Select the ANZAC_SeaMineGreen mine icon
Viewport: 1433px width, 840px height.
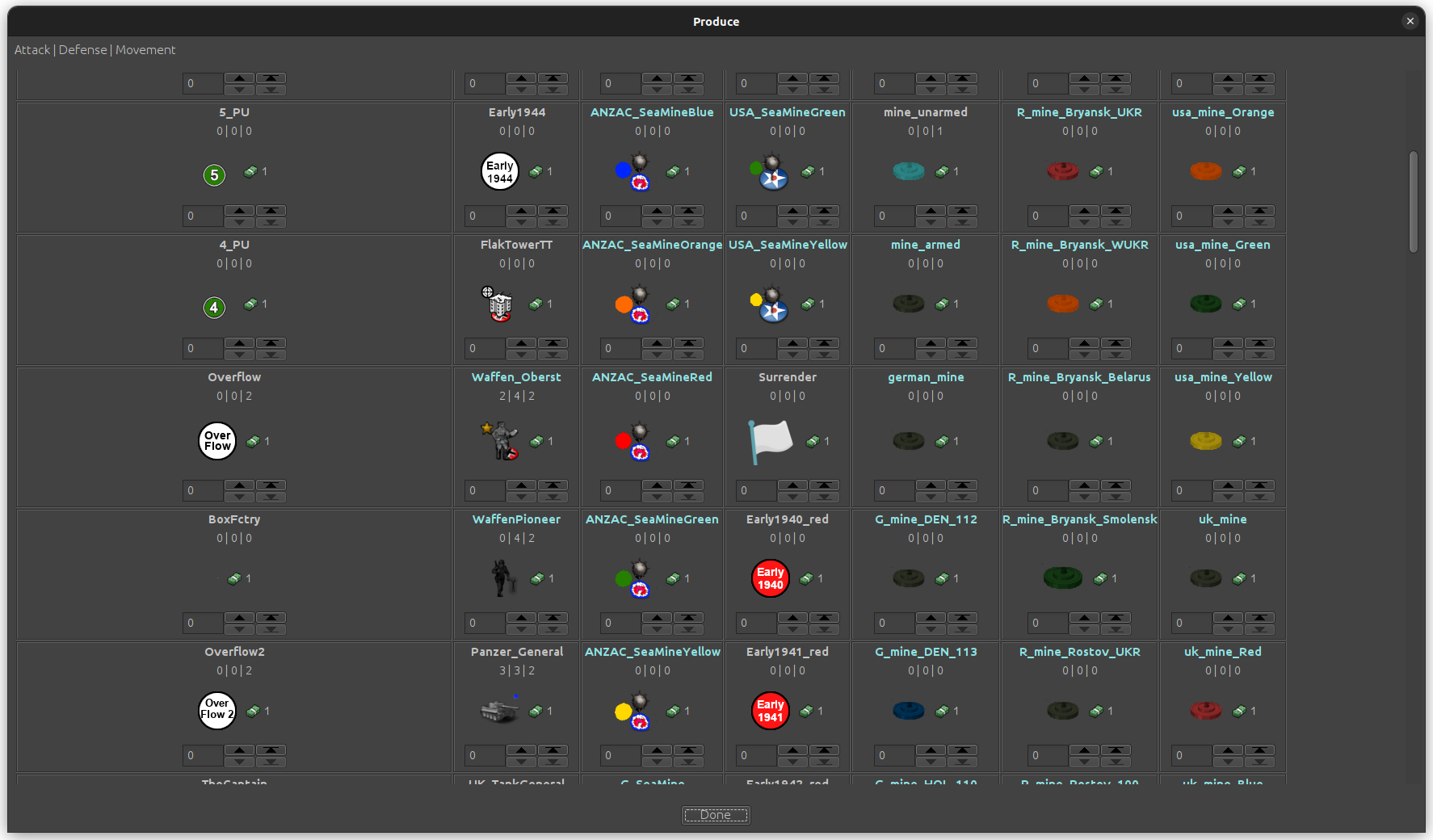point(633,578)
